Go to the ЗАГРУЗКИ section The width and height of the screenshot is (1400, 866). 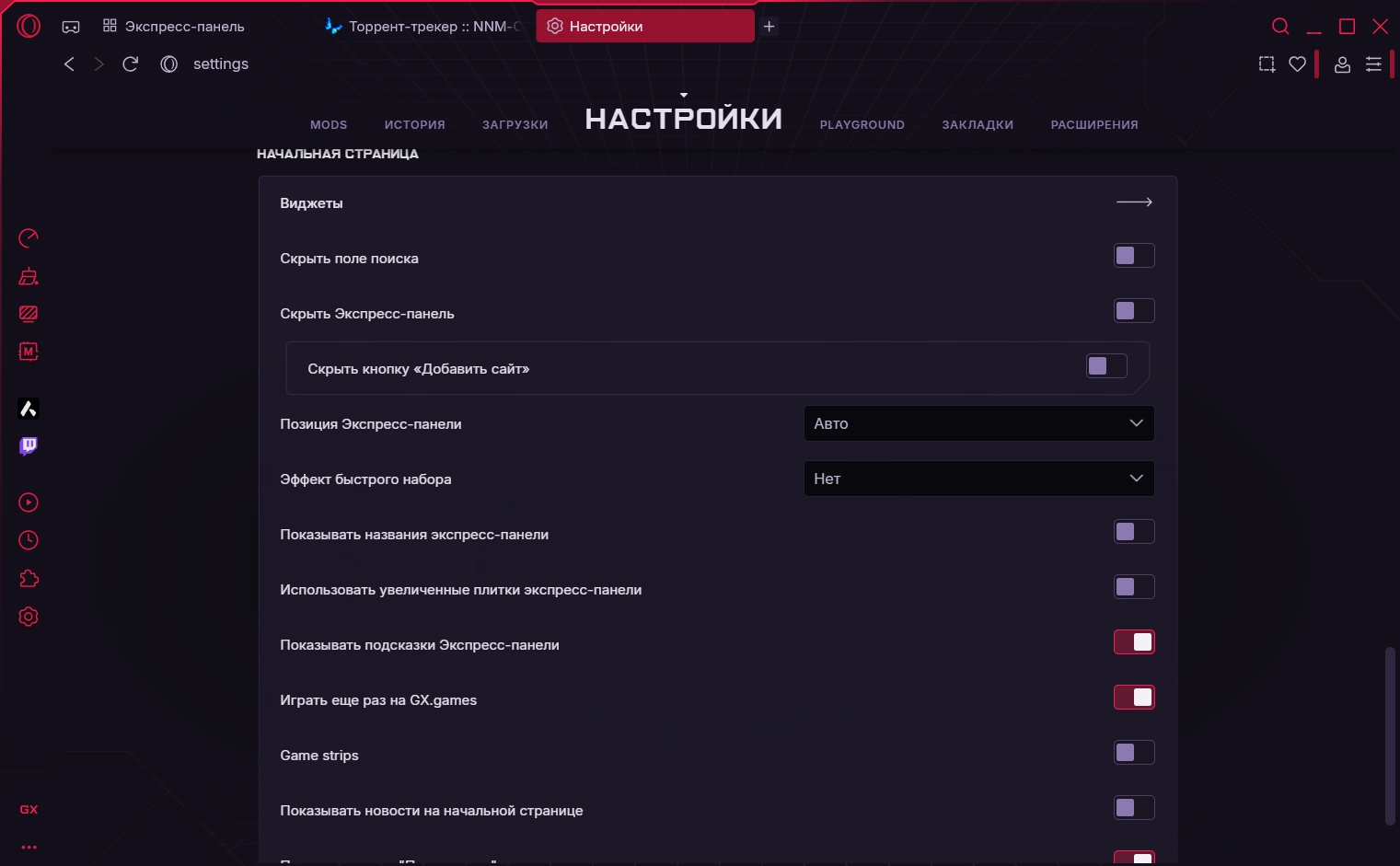pos(515,125)
